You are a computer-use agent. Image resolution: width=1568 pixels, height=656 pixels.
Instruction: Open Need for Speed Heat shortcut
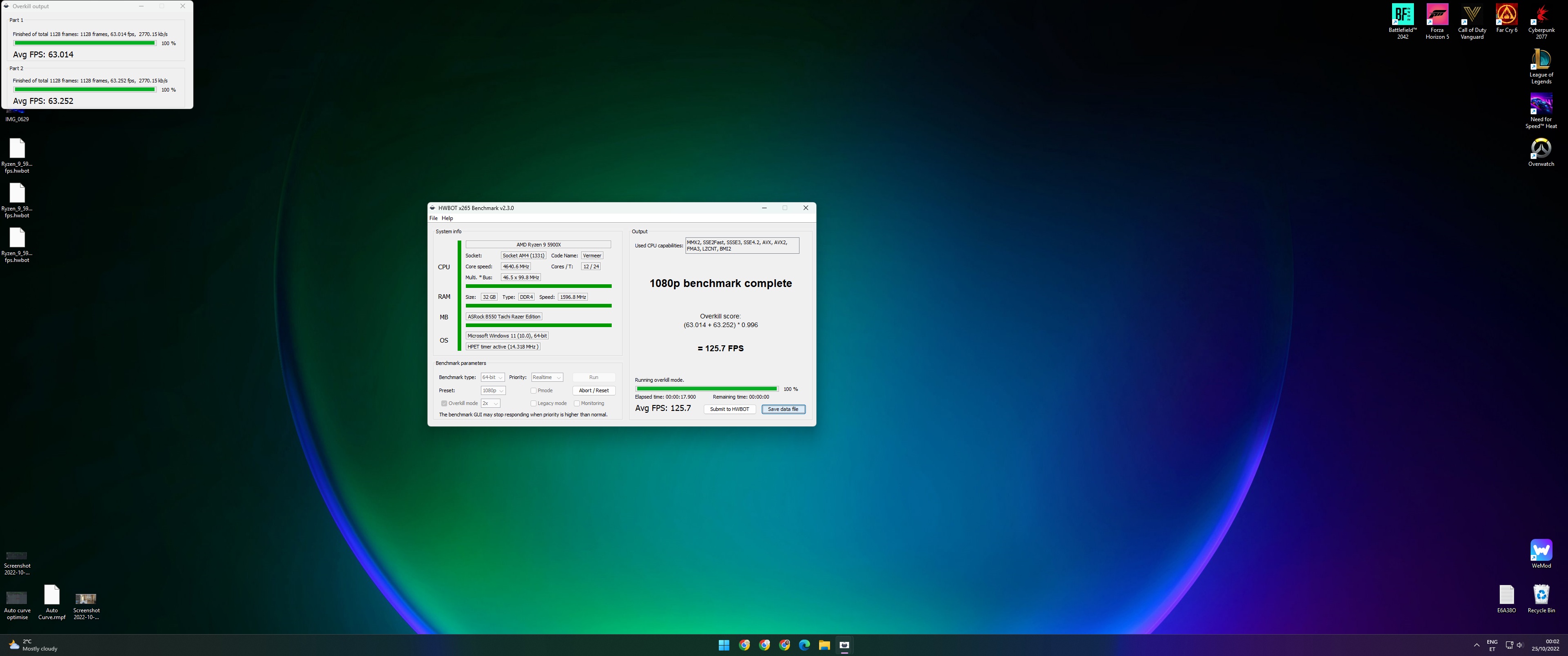(x=1541, y=111)
